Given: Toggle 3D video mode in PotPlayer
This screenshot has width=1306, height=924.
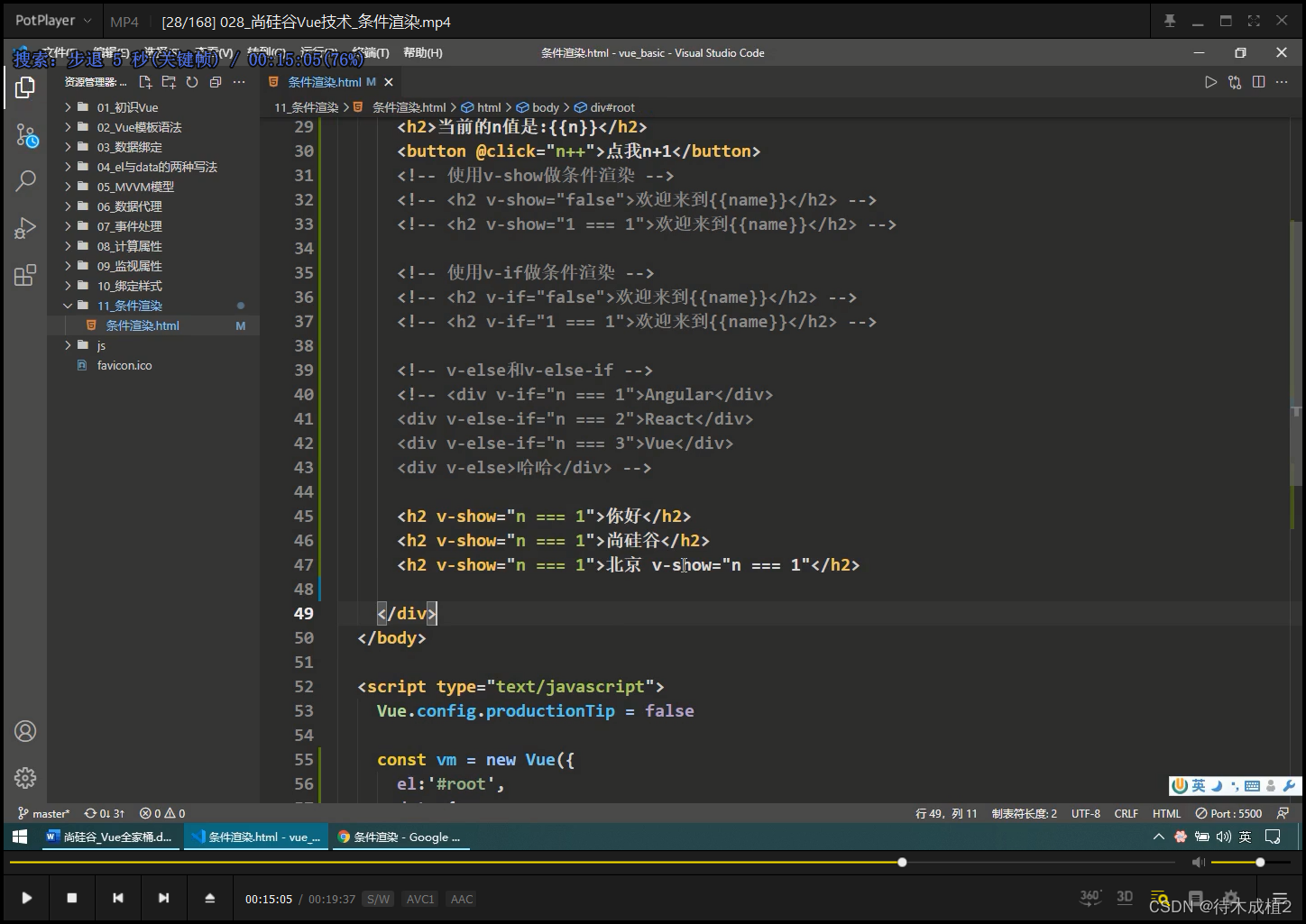Looking at the screenshot, I should (x=1125, y=897).
